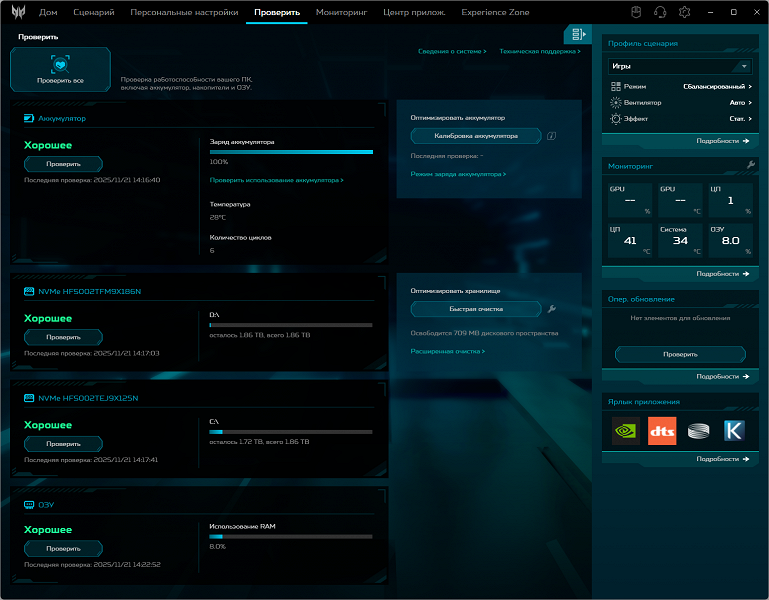Click ОЗУ 8.0 % monitoring tile

[x=731, y=240]
